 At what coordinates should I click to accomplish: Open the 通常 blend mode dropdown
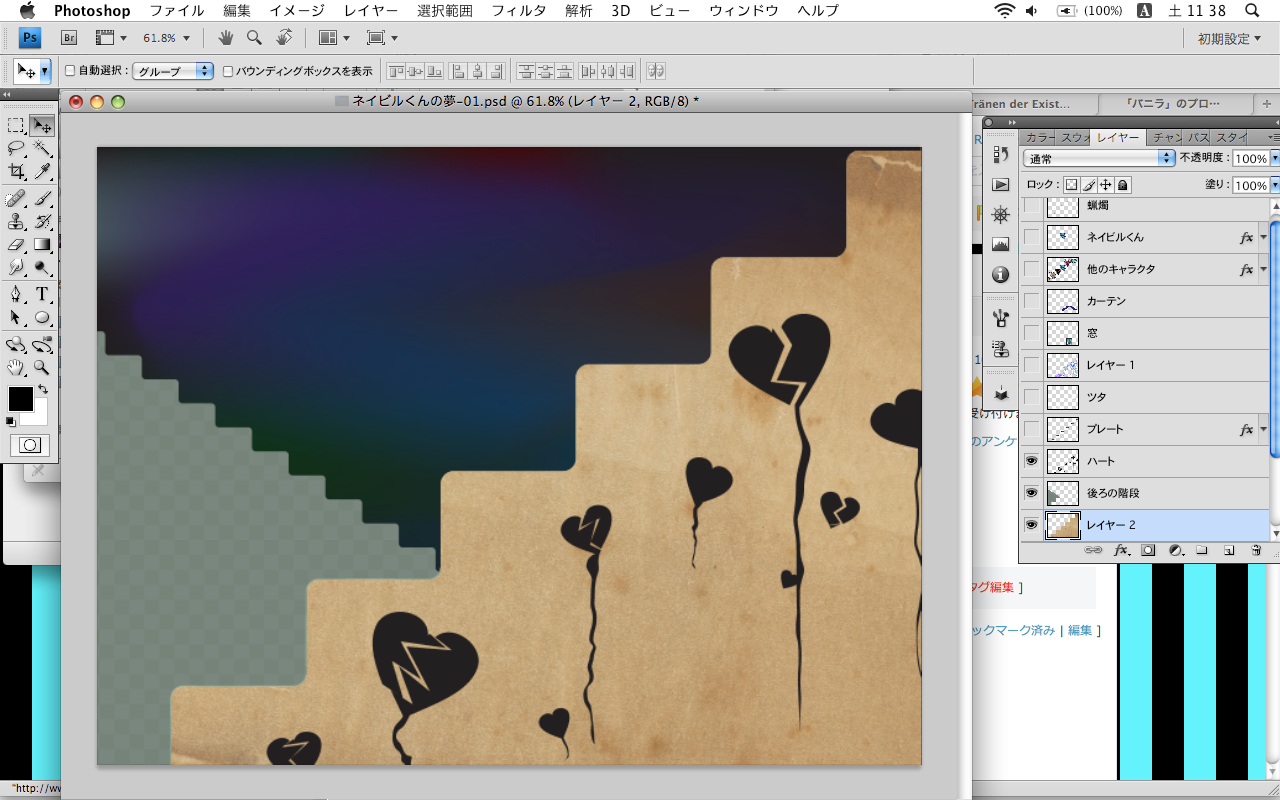(x=1099, y=159)
